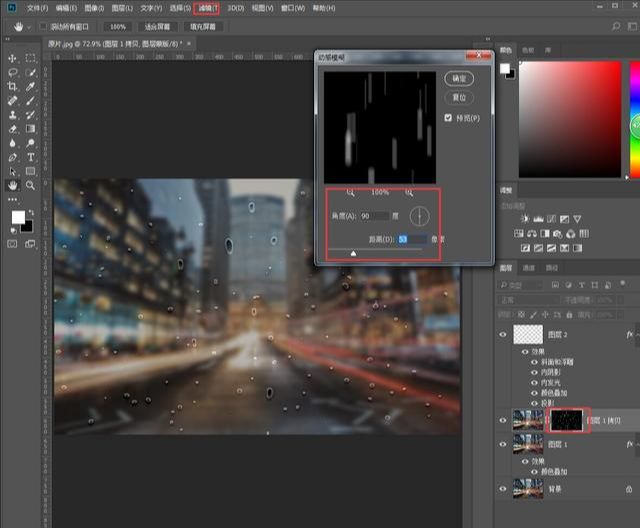
Task: Click the 填充屏幕 Fill Screen button
Action: point(203,27)
